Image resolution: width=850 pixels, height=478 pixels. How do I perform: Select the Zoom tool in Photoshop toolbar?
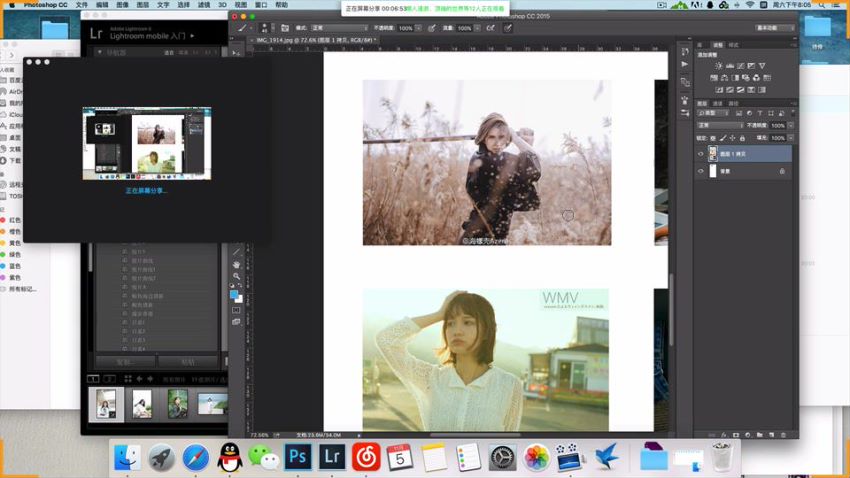pos(236,276)
